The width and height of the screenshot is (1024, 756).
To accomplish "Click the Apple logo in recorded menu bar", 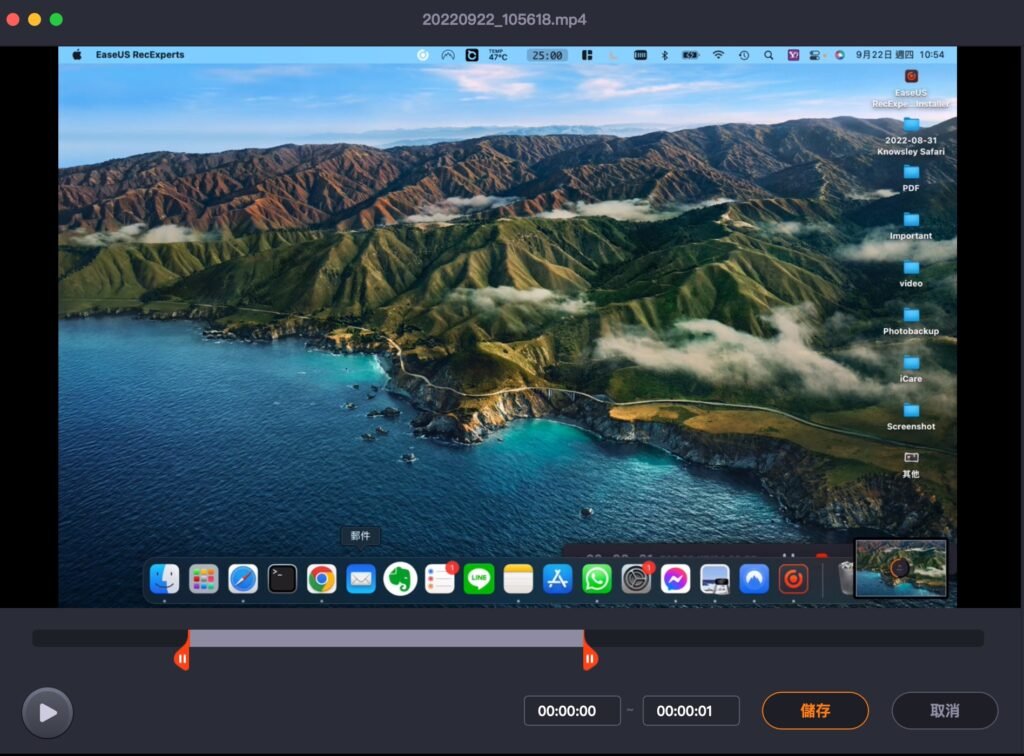I will click(x=77, y=55).
